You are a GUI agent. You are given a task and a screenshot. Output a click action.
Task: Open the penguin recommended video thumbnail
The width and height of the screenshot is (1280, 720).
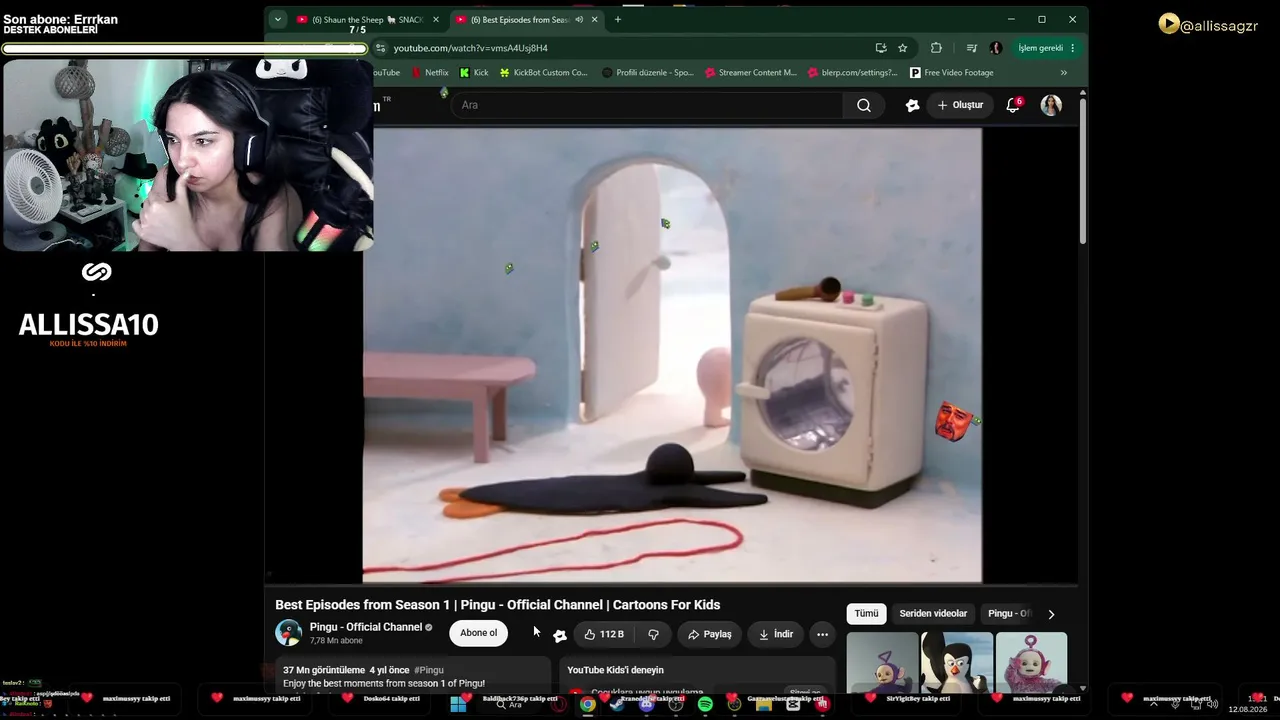(957, 662)
